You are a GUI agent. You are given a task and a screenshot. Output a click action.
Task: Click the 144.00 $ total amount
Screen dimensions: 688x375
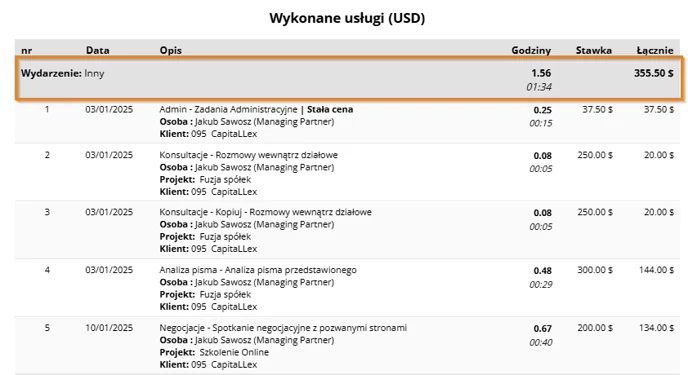tap(656, 270)
